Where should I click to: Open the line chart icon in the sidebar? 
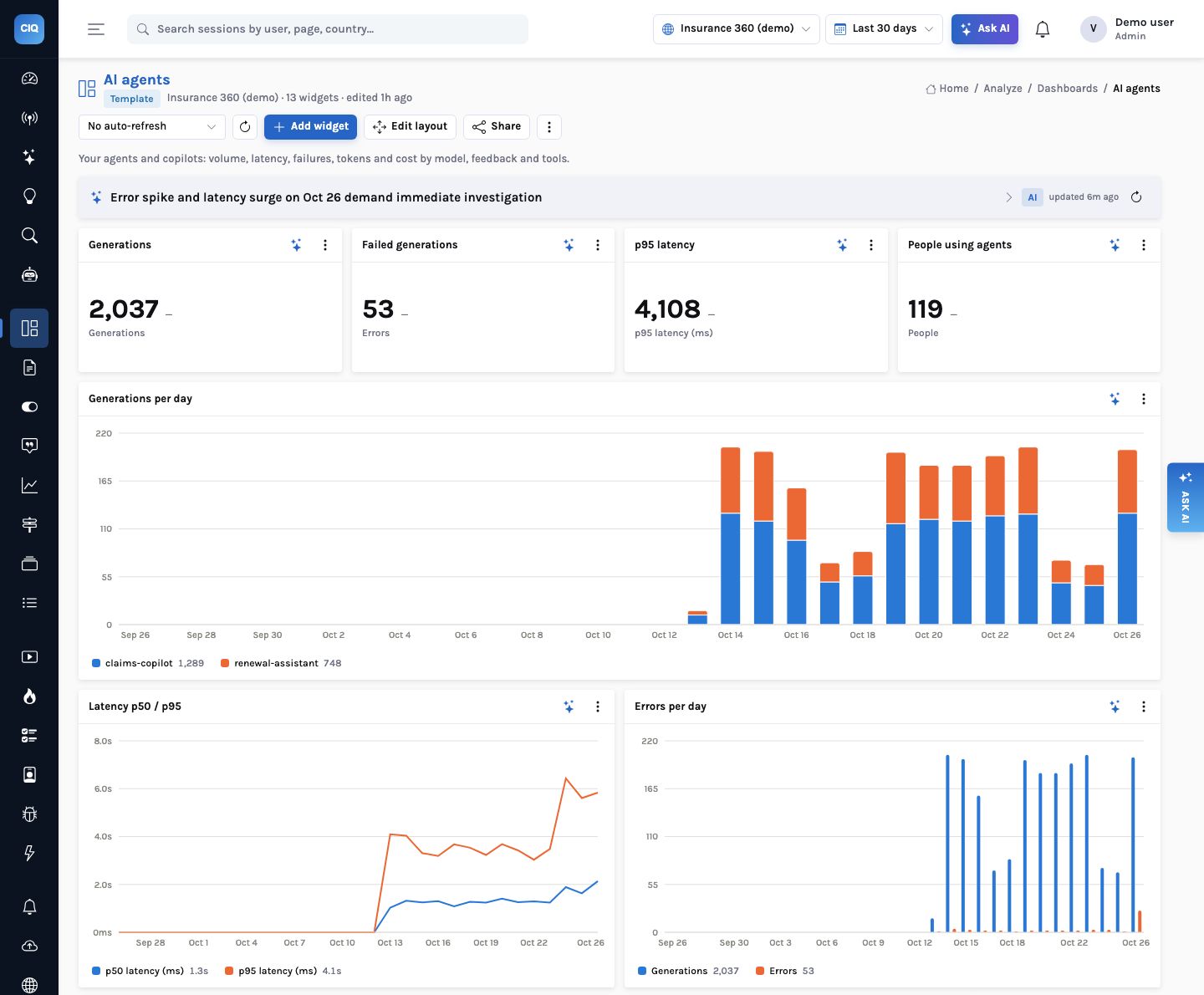tap(29, 485)
